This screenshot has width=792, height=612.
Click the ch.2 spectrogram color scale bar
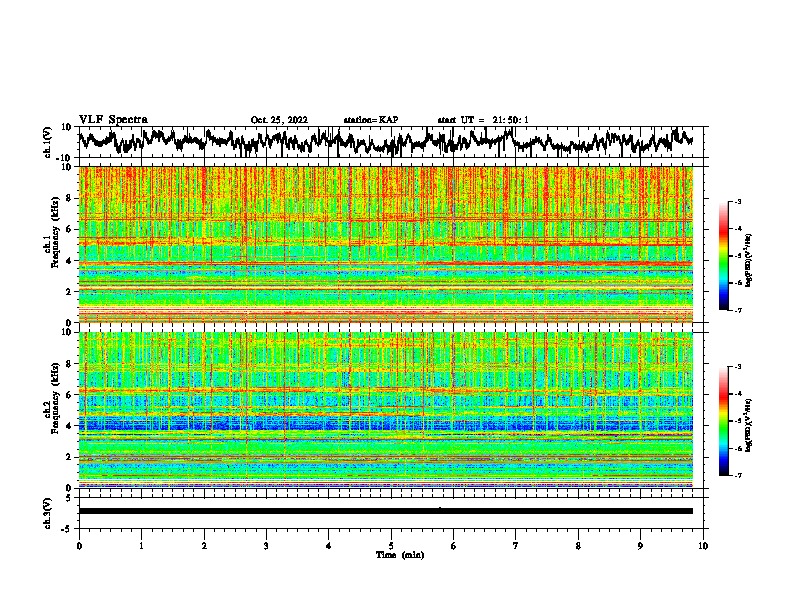[x=723, y=421]
